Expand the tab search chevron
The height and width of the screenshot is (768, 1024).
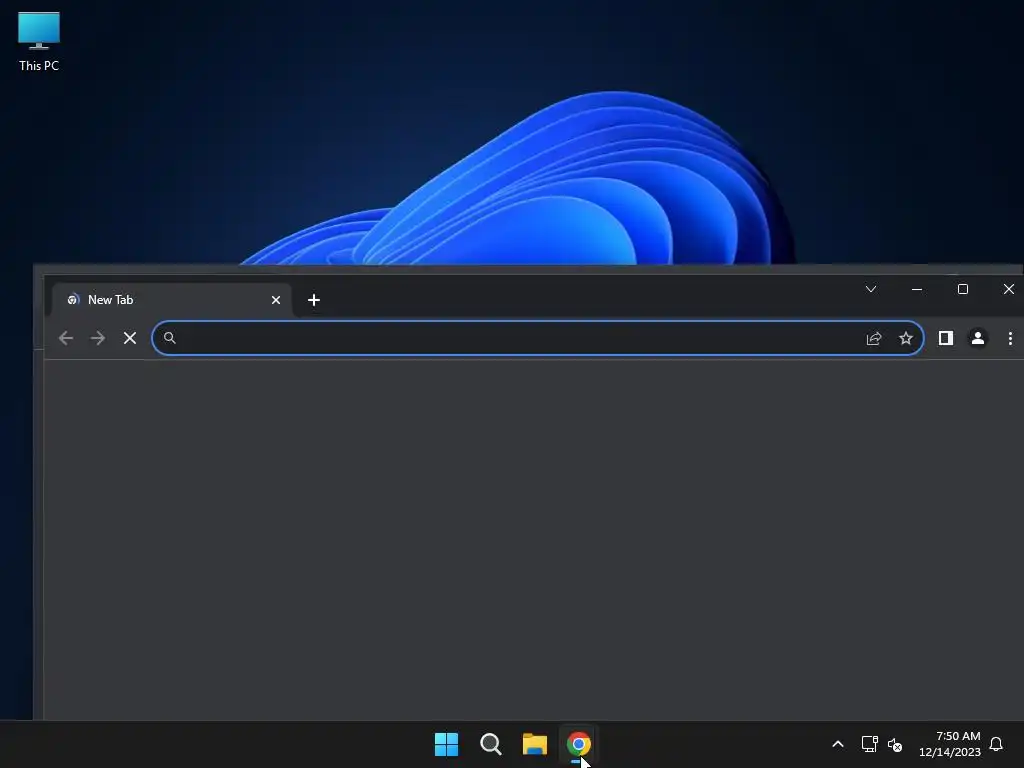click(871, 289)
